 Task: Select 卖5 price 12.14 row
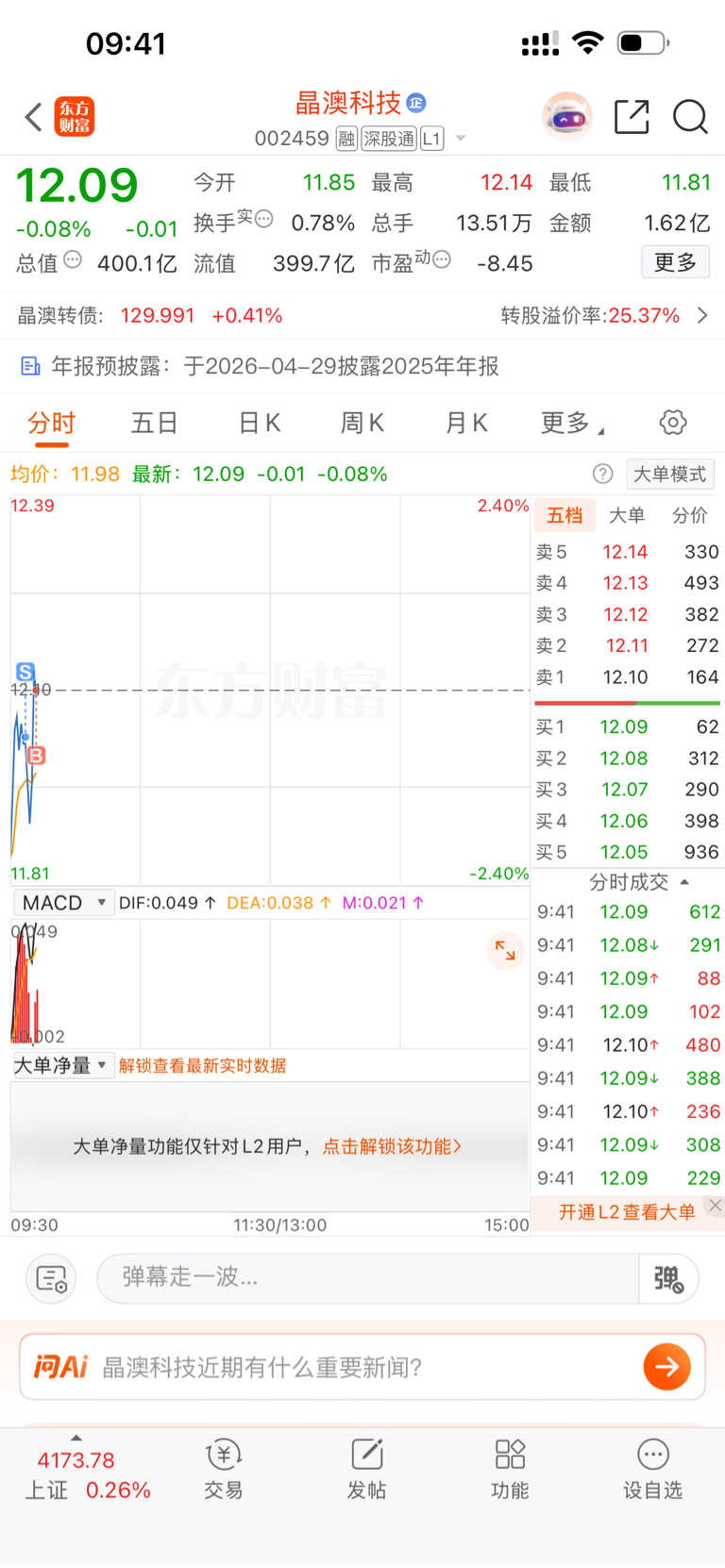[627, 552]
